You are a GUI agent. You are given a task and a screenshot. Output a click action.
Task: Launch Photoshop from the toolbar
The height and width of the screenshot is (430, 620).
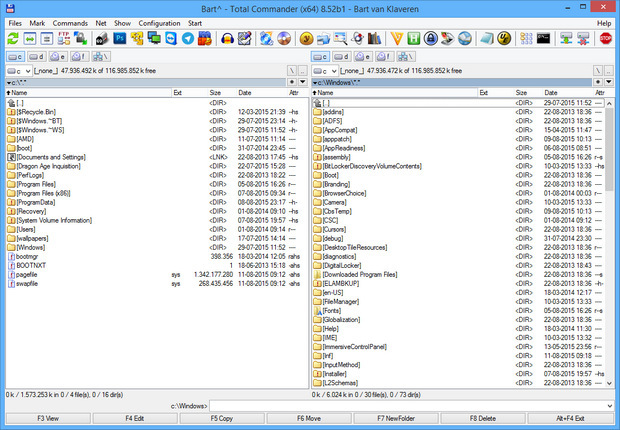pyautogui.click(x=120, y=39)
